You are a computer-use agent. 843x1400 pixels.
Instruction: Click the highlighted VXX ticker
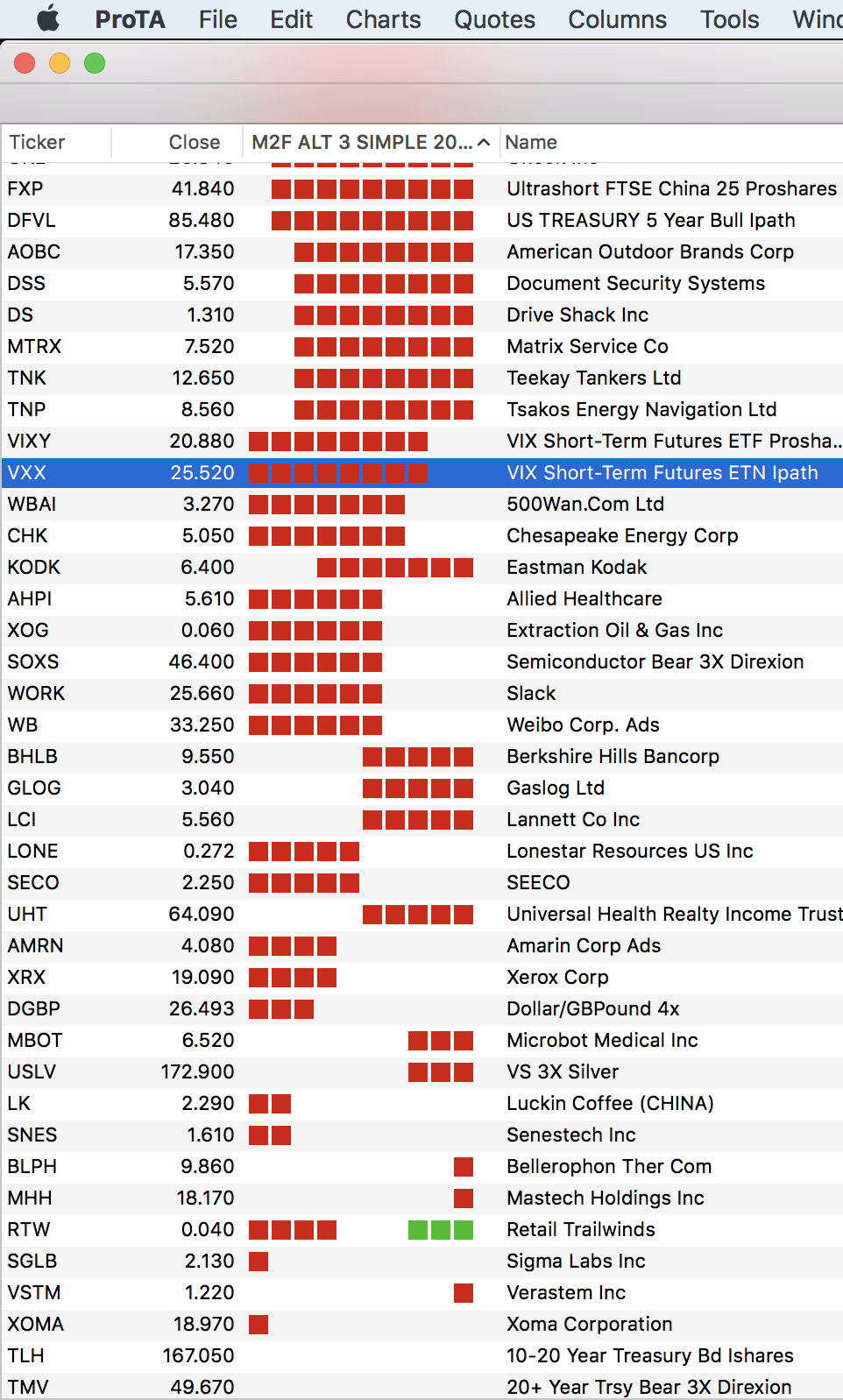pyautogui.click(x=26, y=472)
